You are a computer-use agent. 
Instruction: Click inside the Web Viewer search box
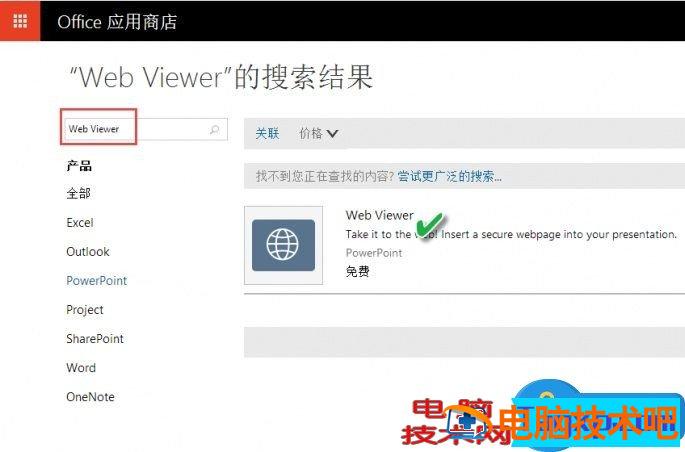point(144,129)
